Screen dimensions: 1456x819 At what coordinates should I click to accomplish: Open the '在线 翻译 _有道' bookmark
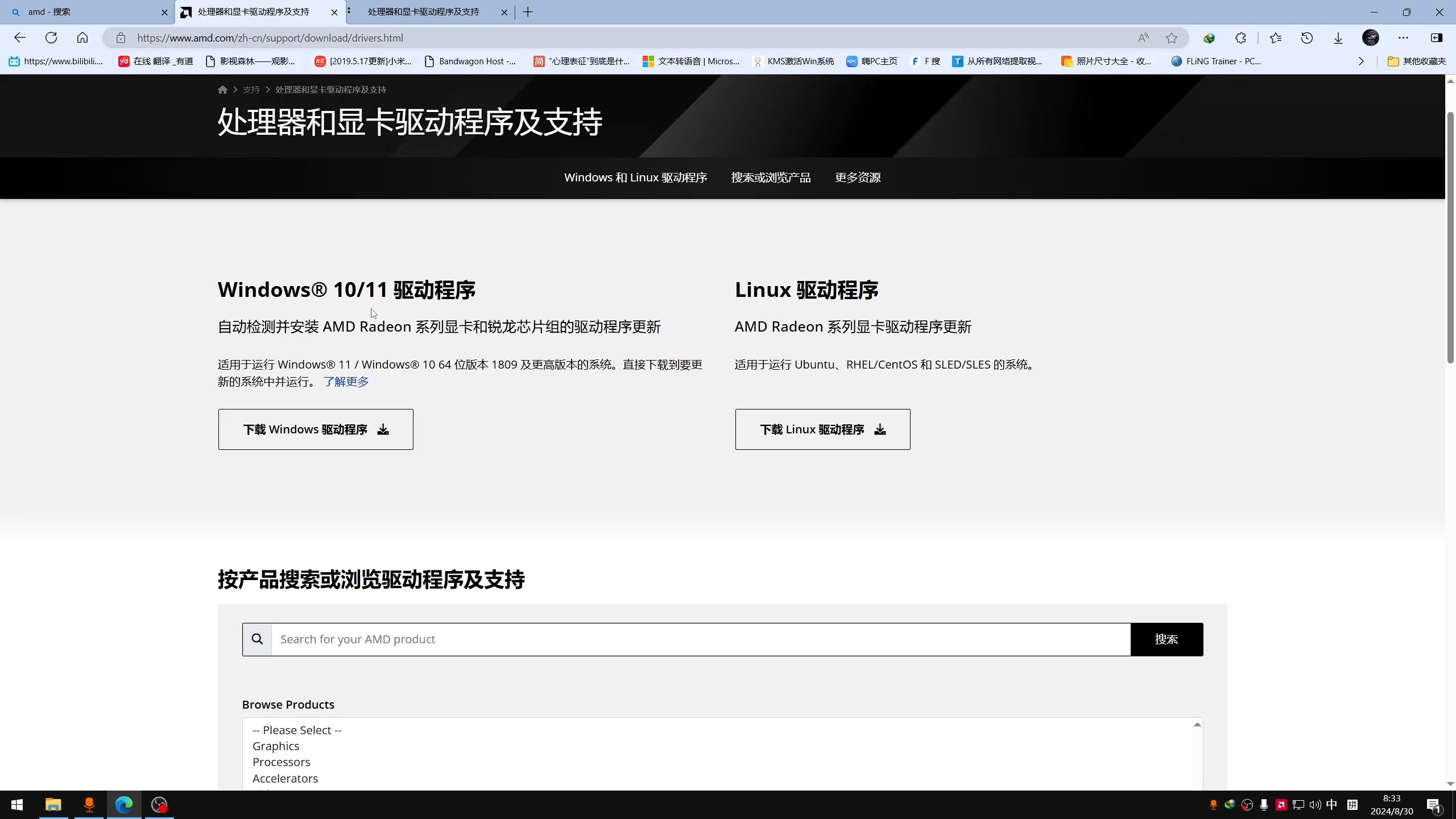click(x=156, y=61)
